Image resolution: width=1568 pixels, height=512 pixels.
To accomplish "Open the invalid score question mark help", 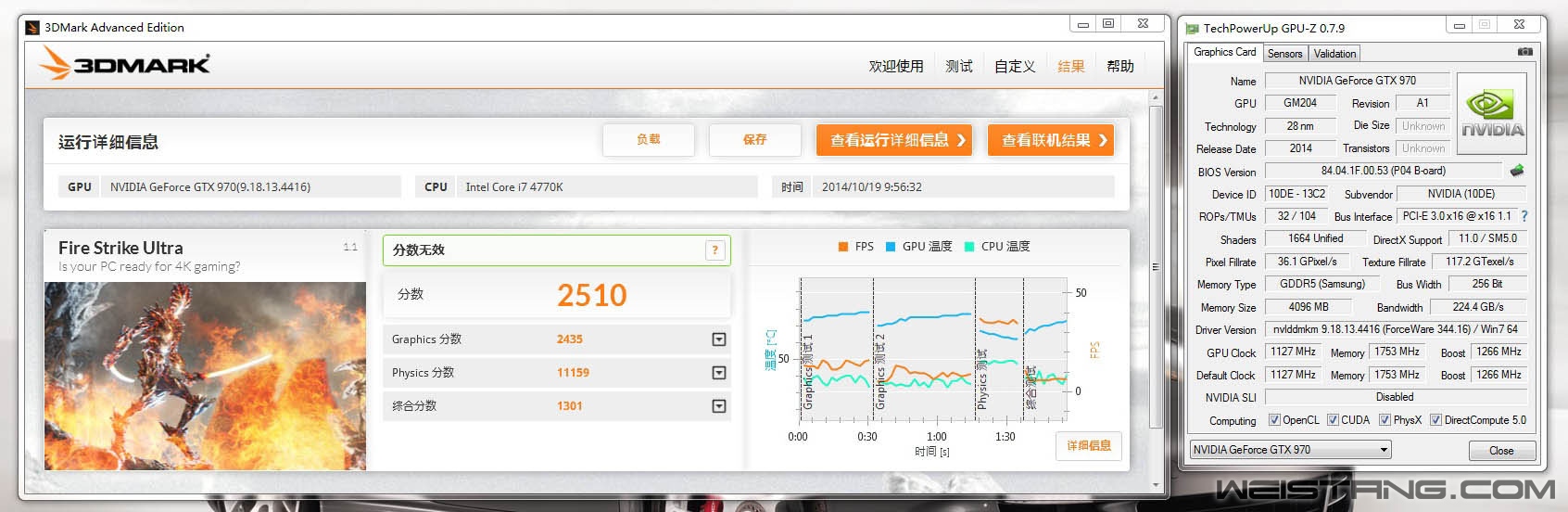I will (x=714, y=250).
